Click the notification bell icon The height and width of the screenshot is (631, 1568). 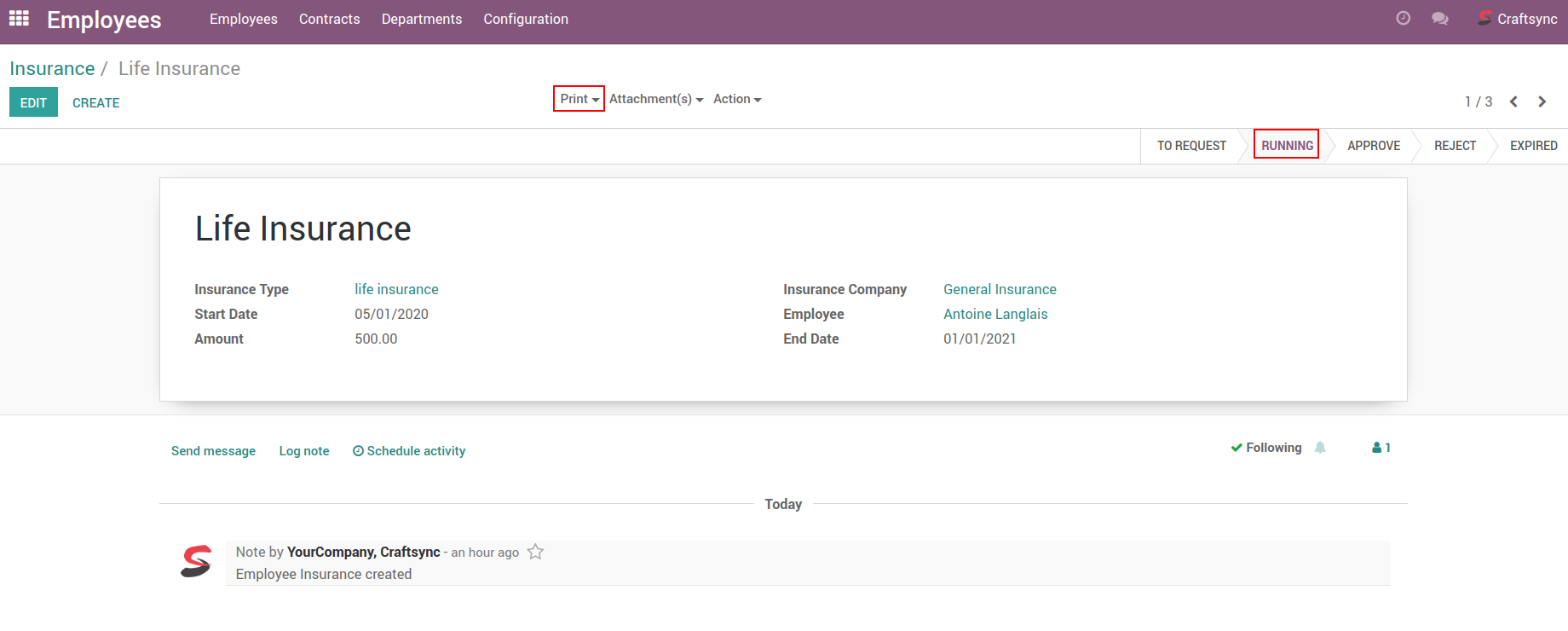coord(1320,448)
